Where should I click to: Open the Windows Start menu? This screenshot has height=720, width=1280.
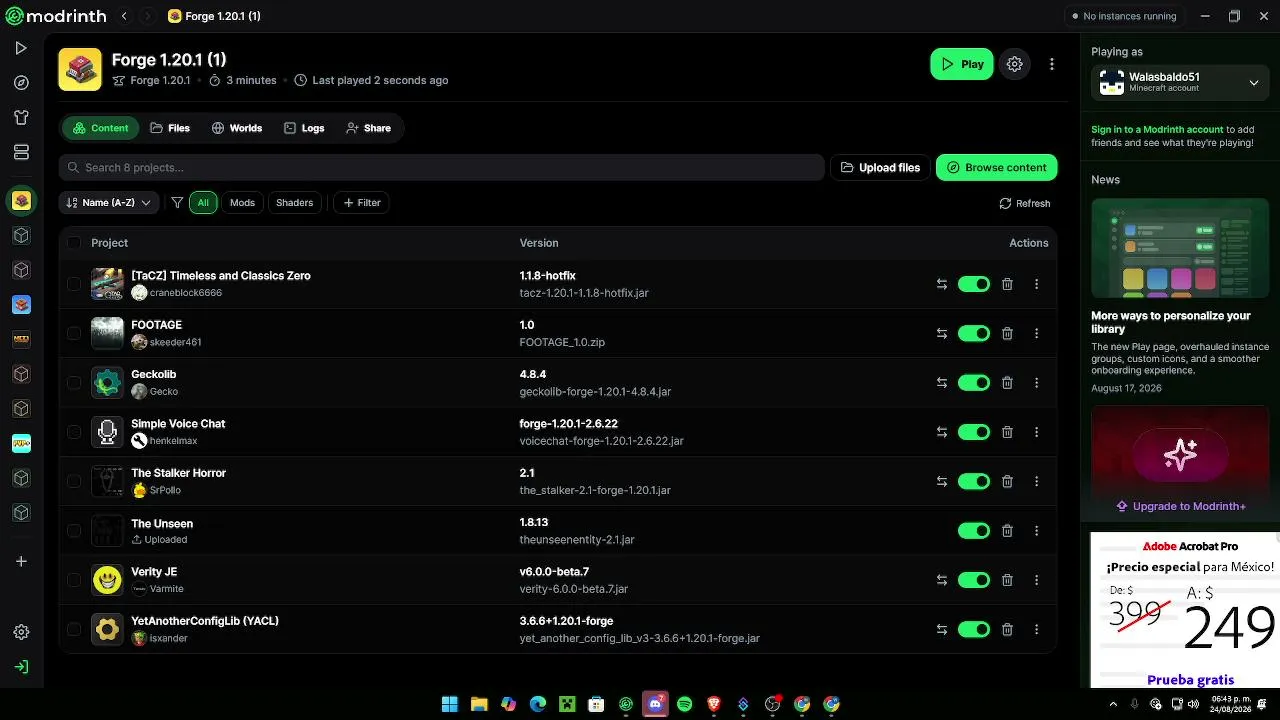pyautogui.click(x=450, y=704)
